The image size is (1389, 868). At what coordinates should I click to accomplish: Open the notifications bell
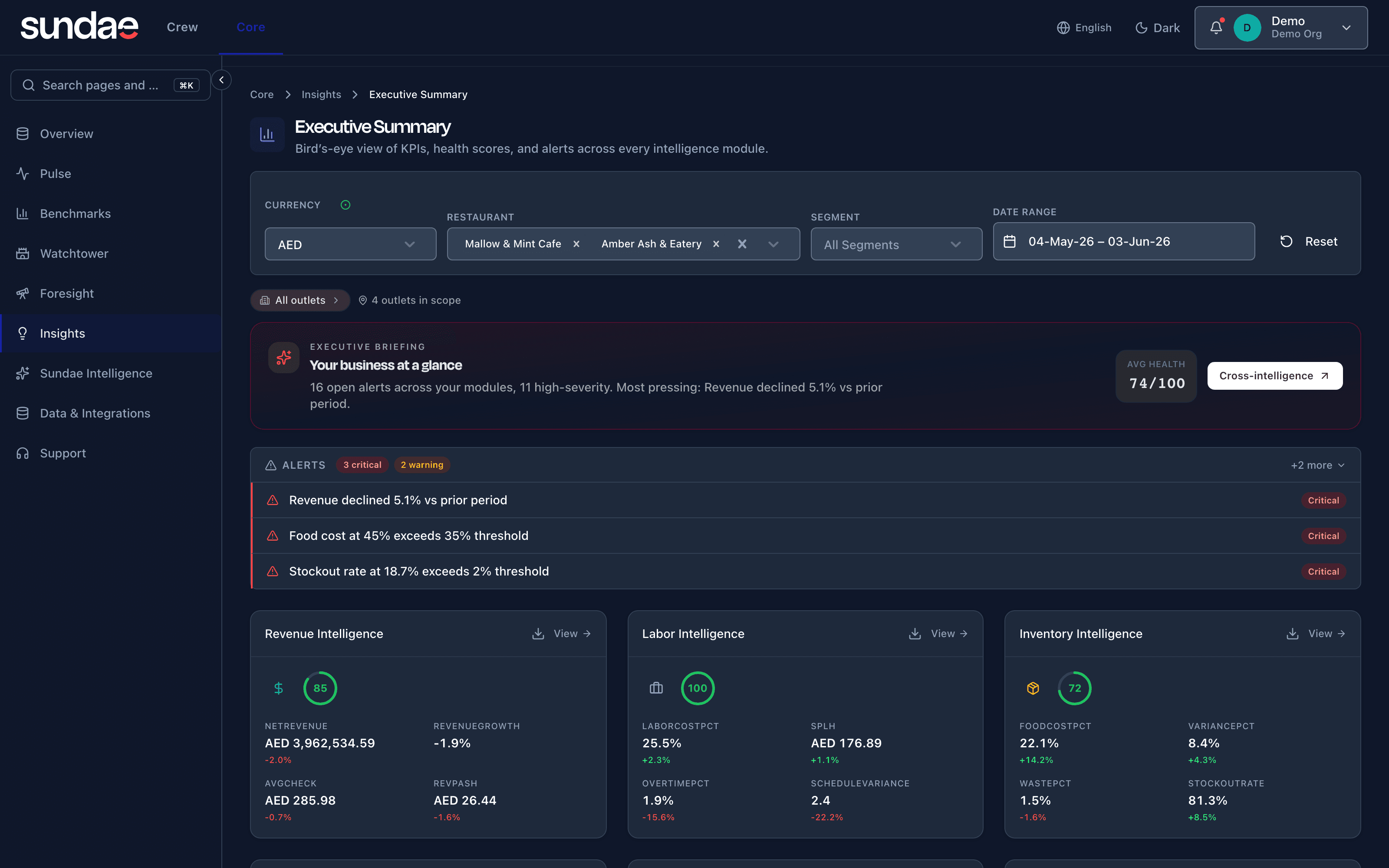tap(1216, 27)
